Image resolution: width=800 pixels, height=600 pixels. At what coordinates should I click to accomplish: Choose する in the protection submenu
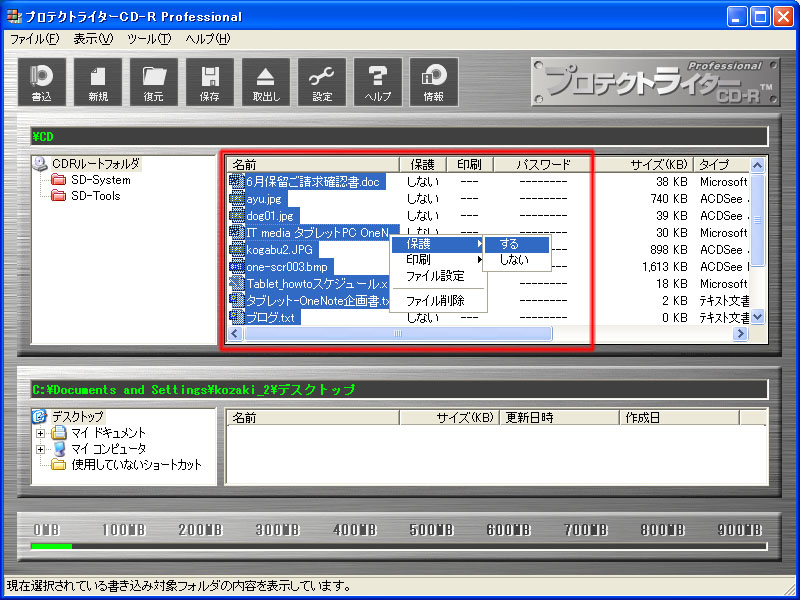pyautogui.click(x=516, y=244)
